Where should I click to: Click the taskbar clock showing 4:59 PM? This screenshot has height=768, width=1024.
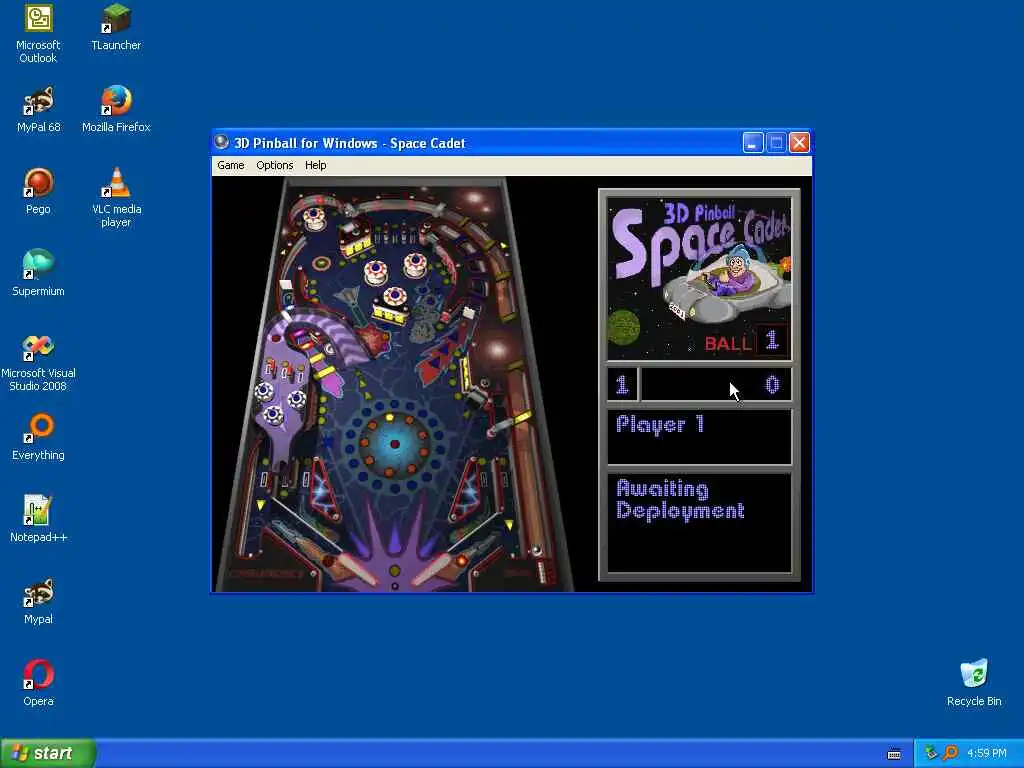987,753
